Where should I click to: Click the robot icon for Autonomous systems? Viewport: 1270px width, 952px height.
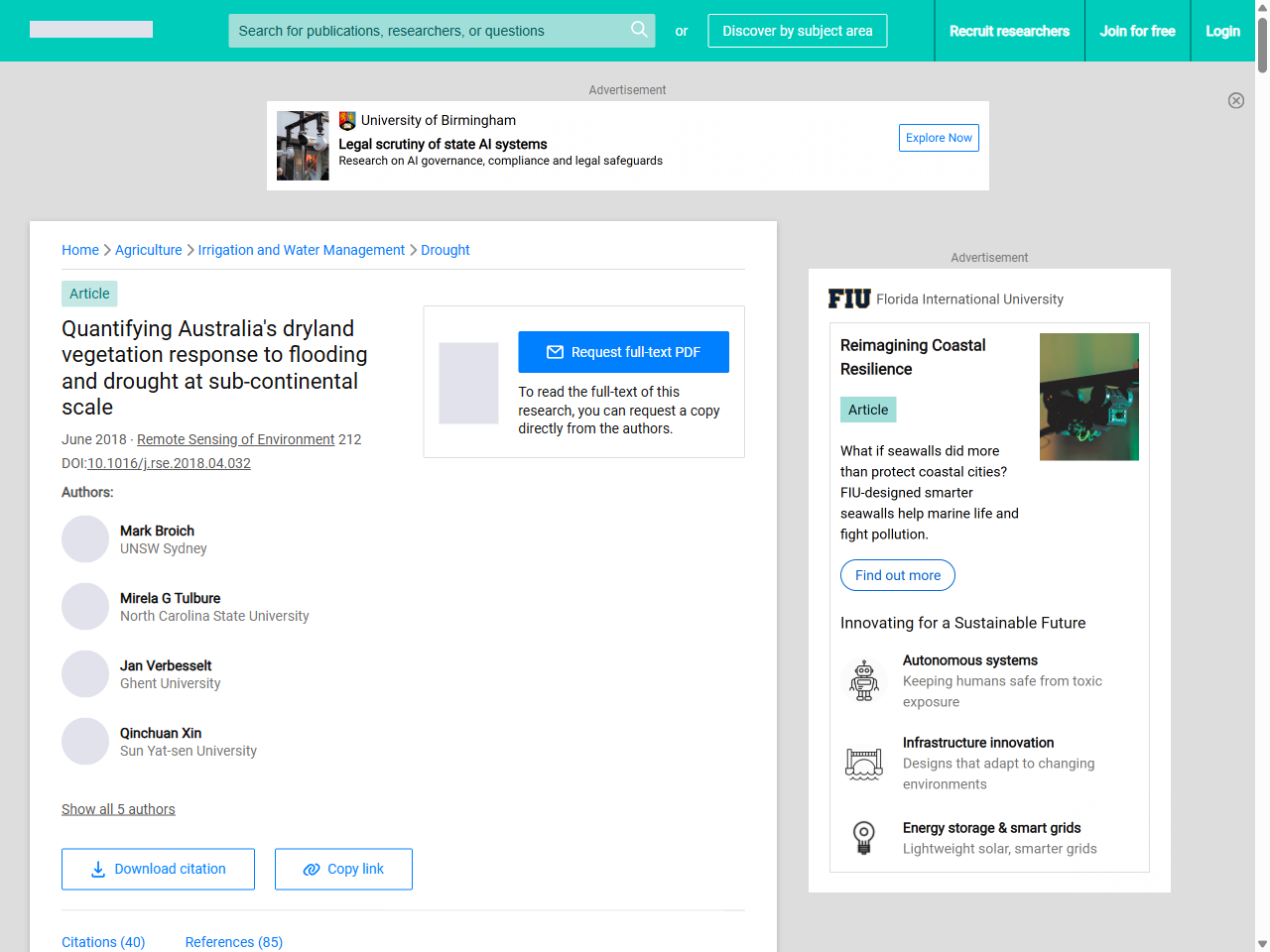point(864,680)
